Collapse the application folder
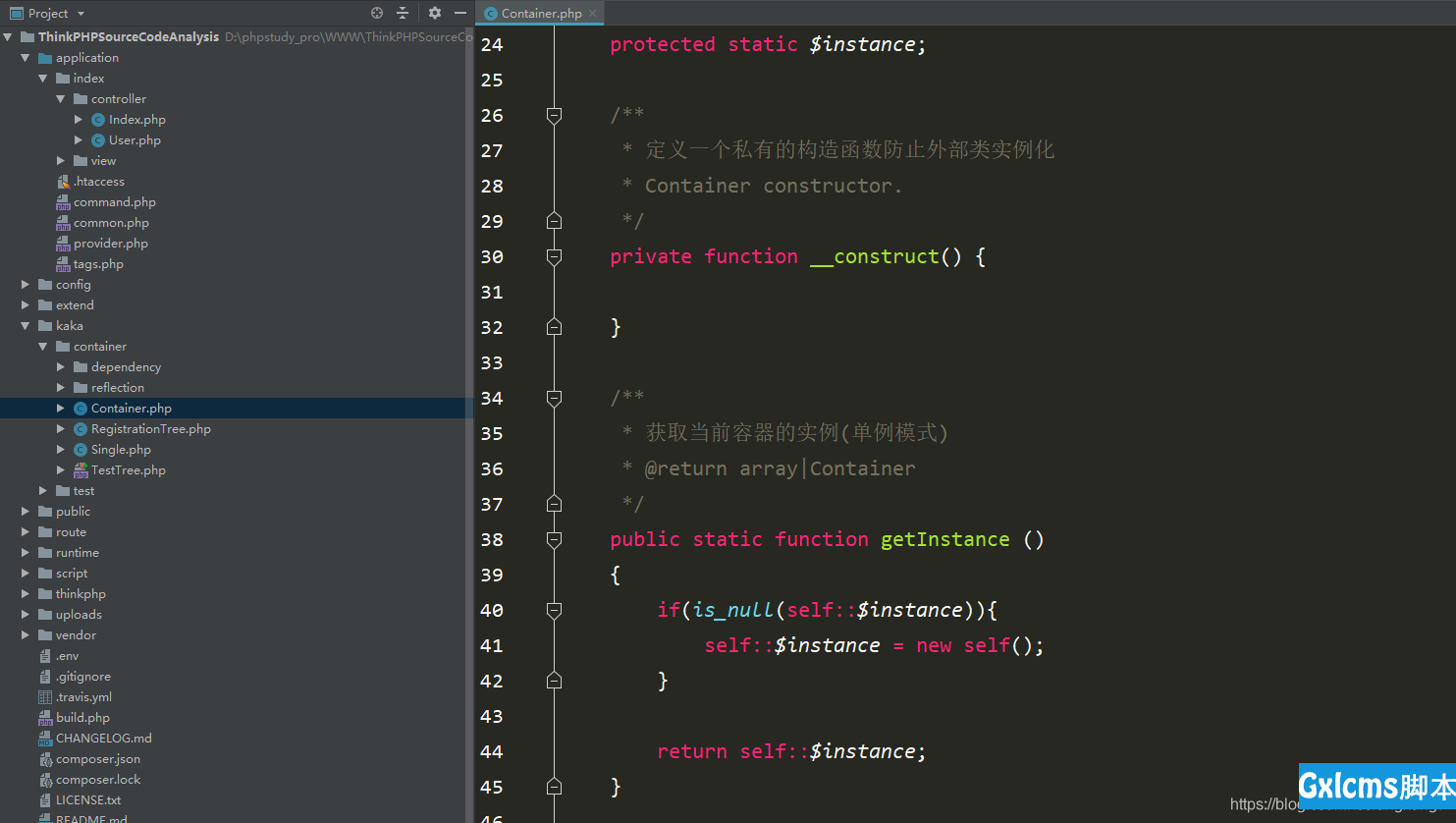 pos(26,58)
